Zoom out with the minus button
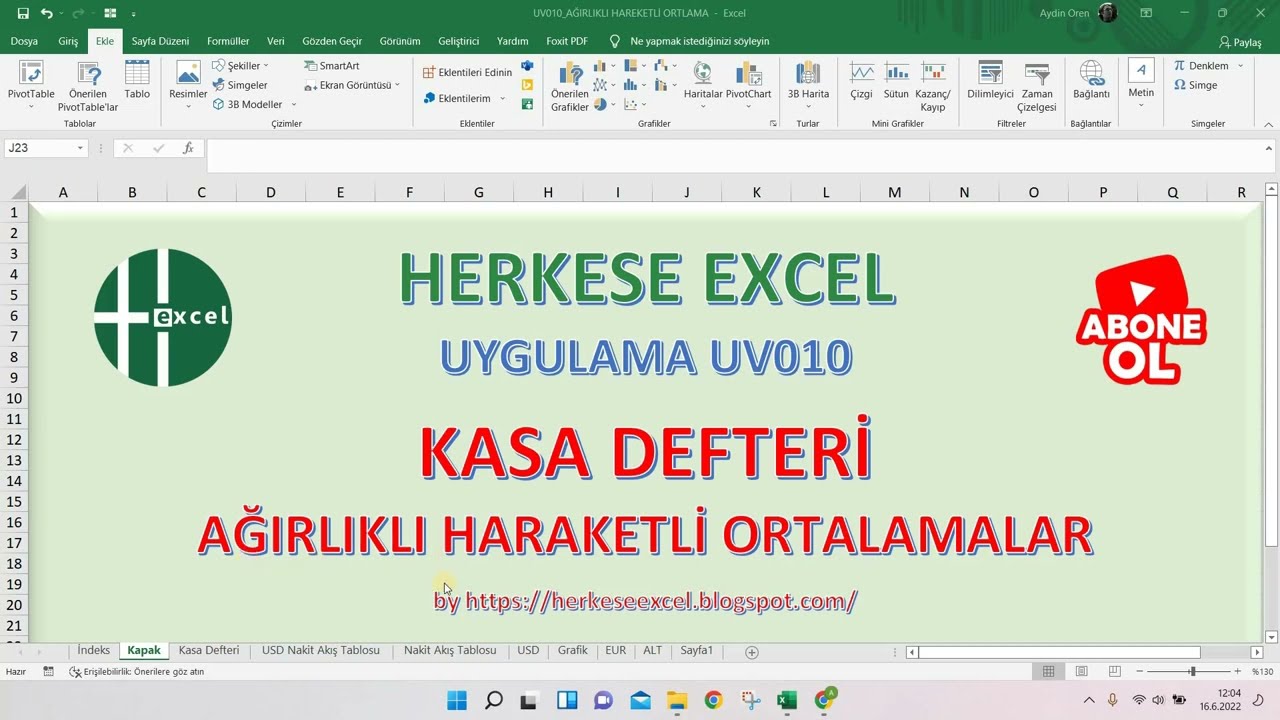 click(x=1139, y=671)
